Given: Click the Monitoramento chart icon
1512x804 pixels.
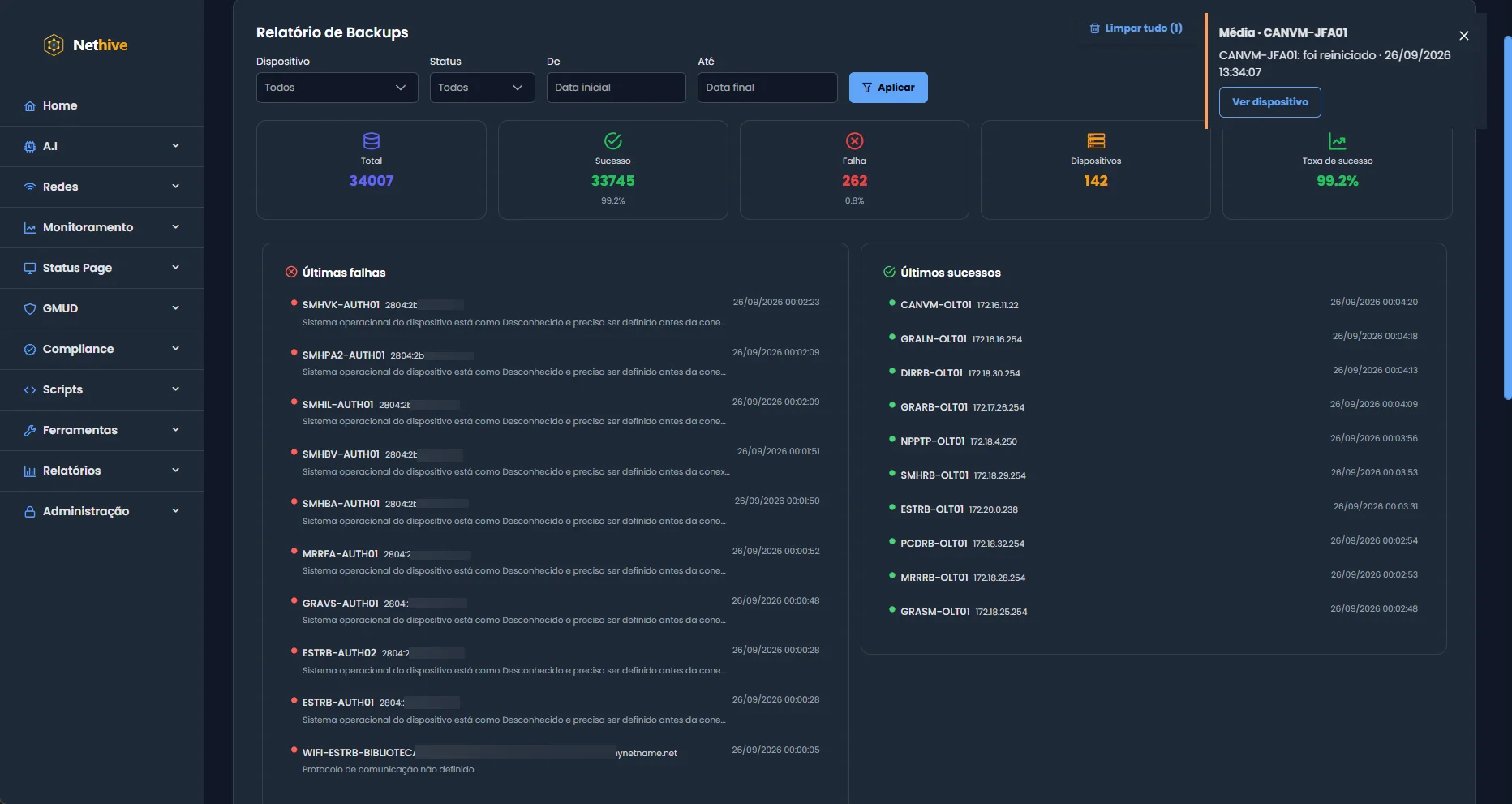Looking at the screenshot, I should click(x=30, y=228).
